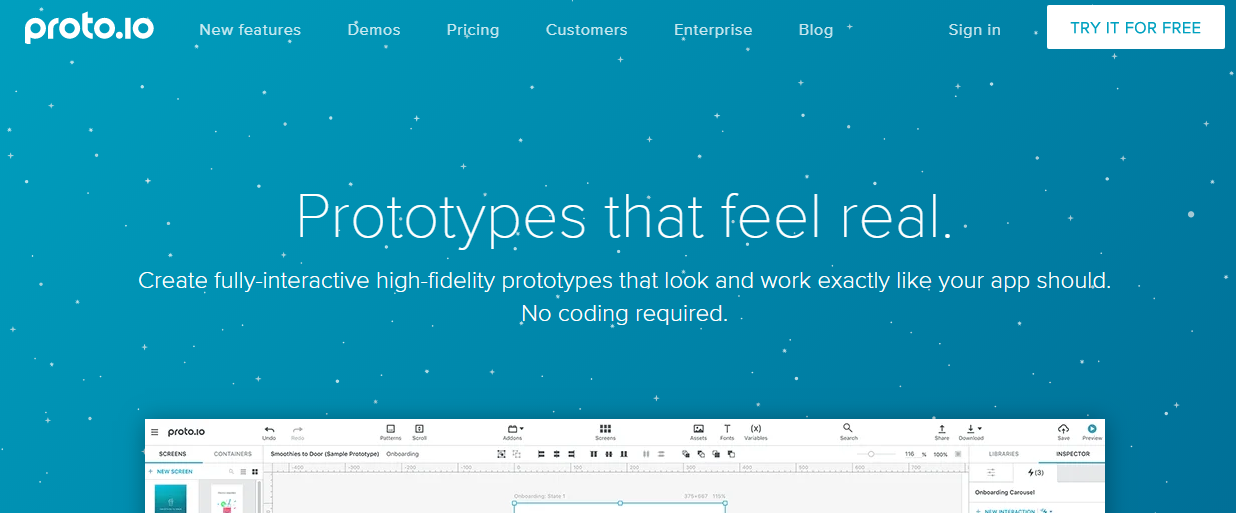The width and height of the screenshot is (1236, 513).
Task: Click the zoom slider handle
Action: (871, 454)
